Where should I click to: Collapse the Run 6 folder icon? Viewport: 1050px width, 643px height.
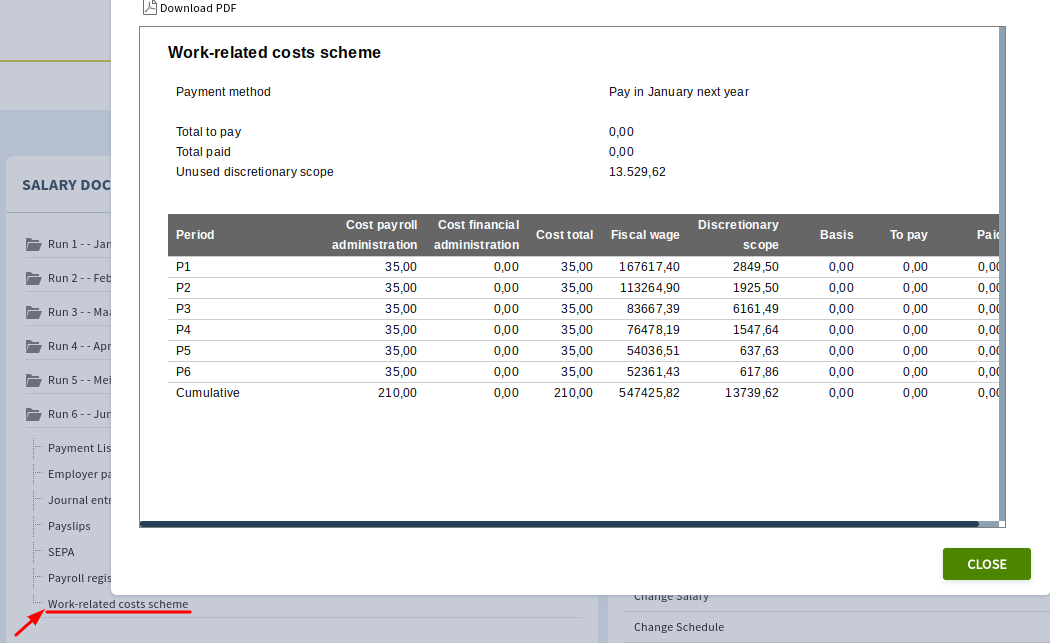[x=33, y=415]
